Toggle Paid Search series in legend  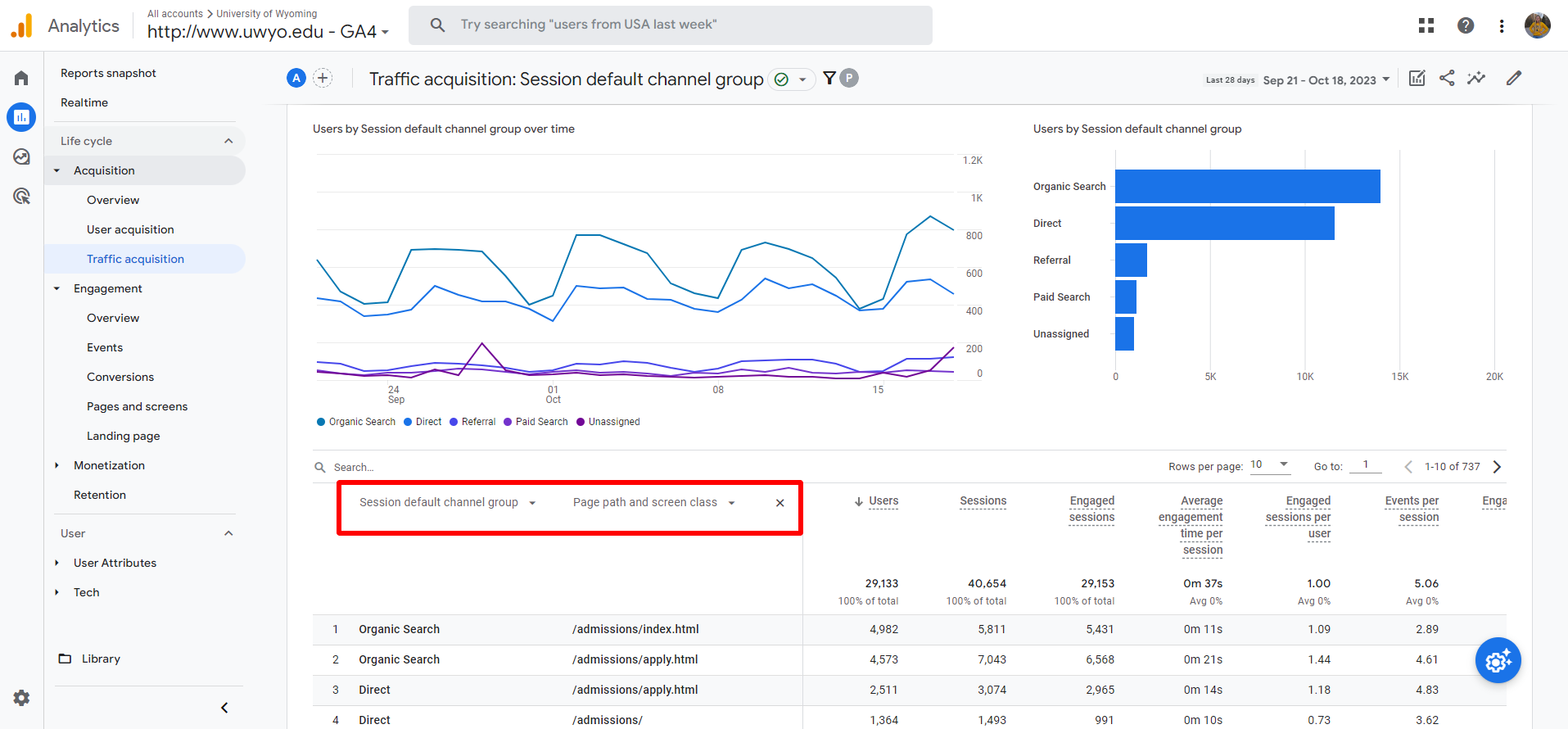(x=535, y=422)
